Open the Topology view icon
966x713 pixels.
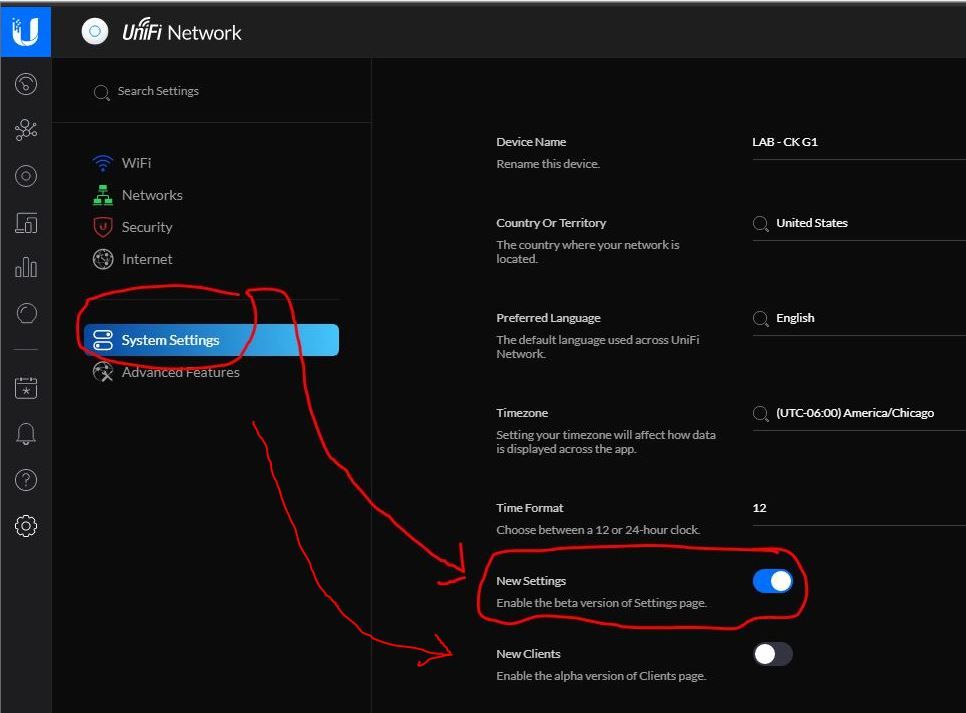[26, 130]
